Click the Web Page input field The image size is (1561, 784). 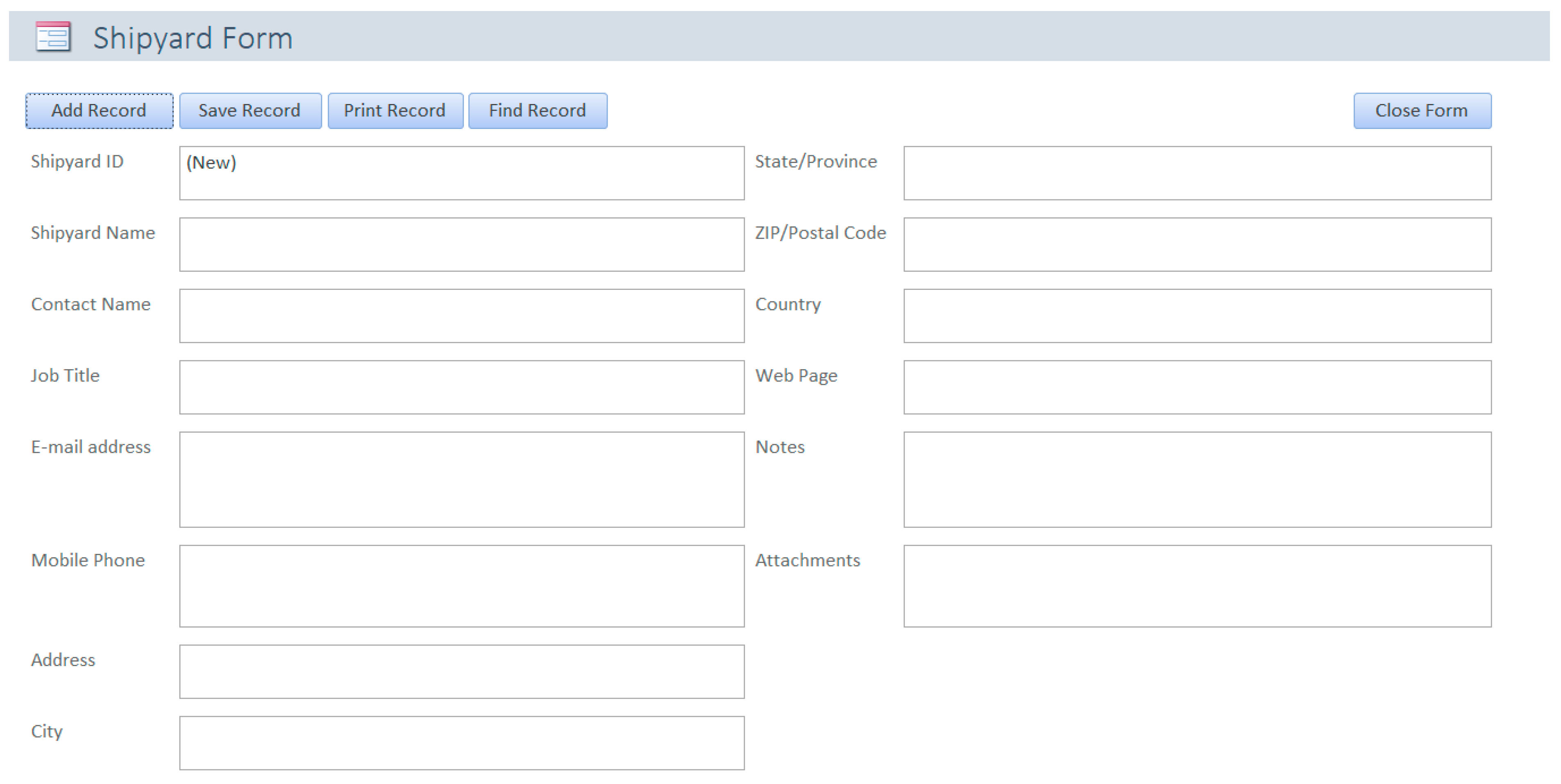point(1197,387)
